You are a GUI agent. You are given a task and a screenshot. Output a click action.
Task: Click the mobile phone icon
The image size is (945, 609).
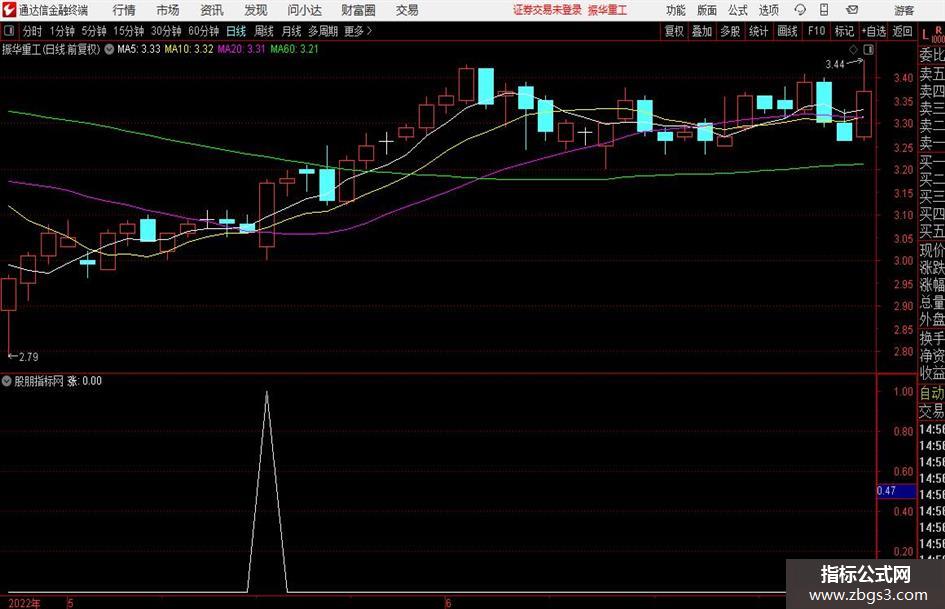click(824, 10)
